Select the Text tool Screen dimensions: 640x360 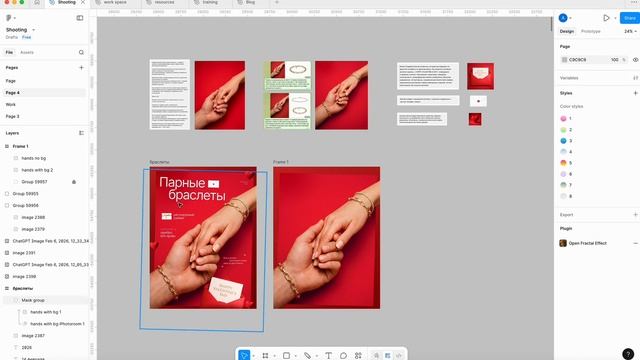328,356
